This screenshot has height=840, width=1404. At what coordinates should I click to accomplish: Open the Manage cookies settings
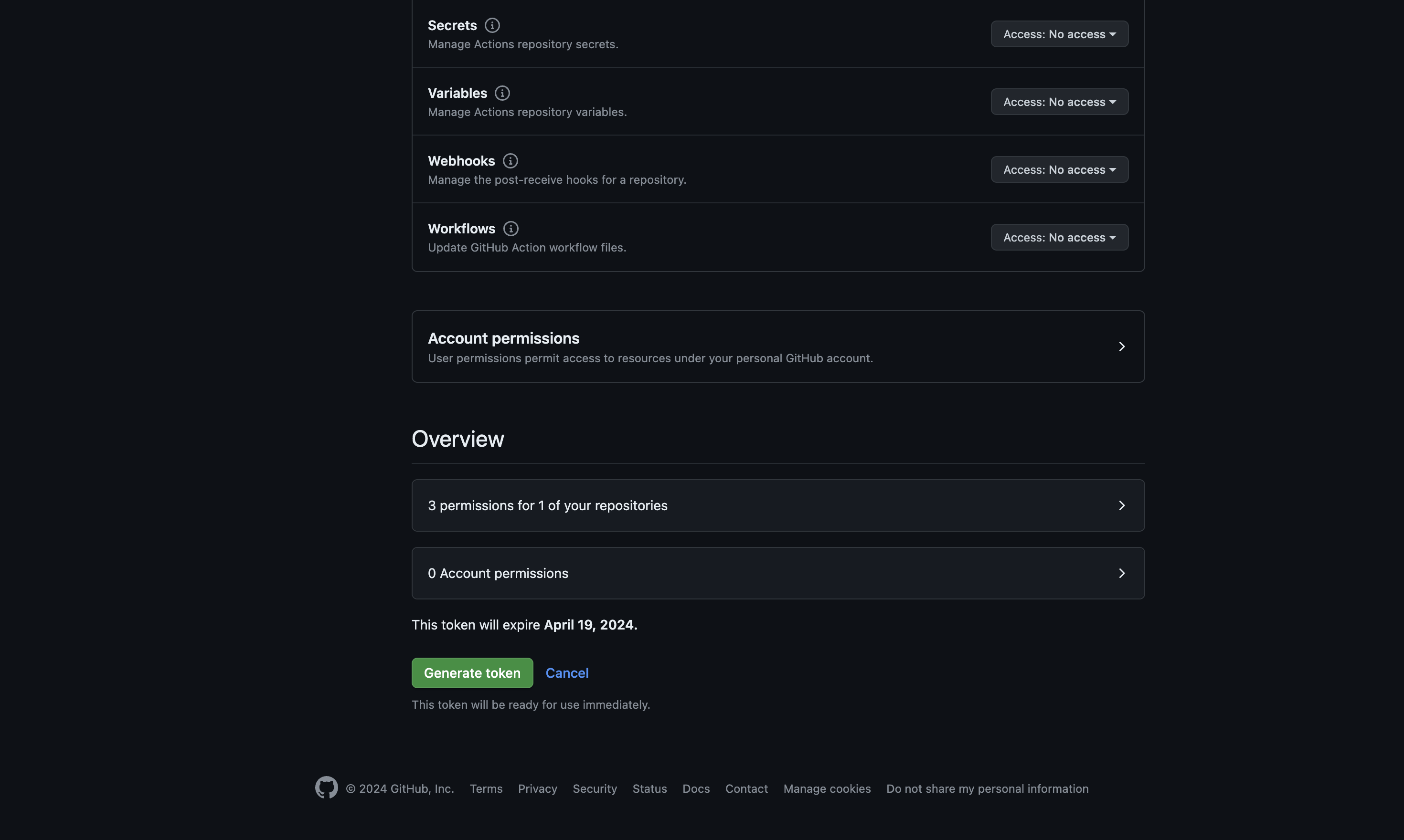coord(827,788)
